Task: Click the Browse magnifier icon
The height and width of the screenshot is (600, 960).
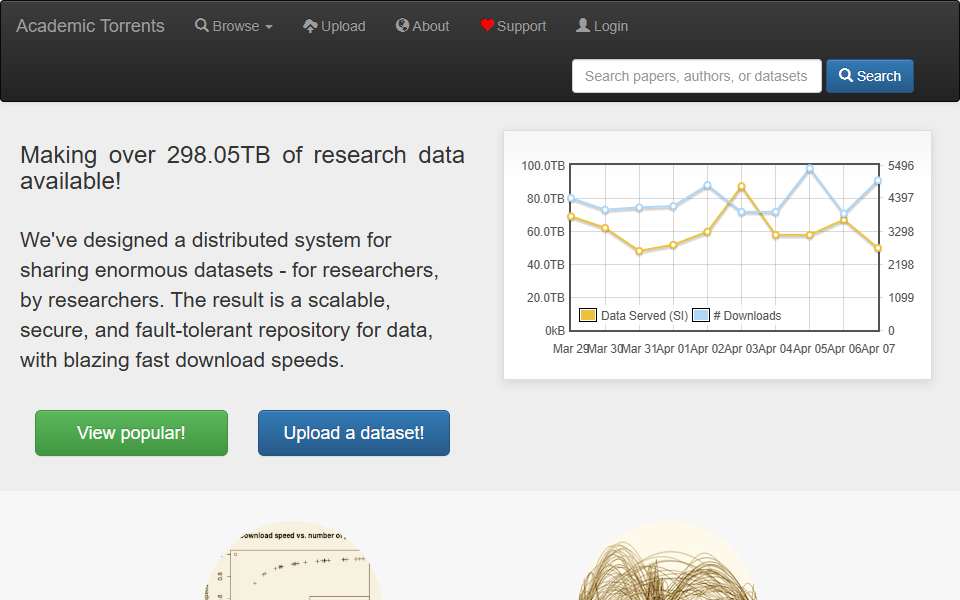Action: coord(201,25)
